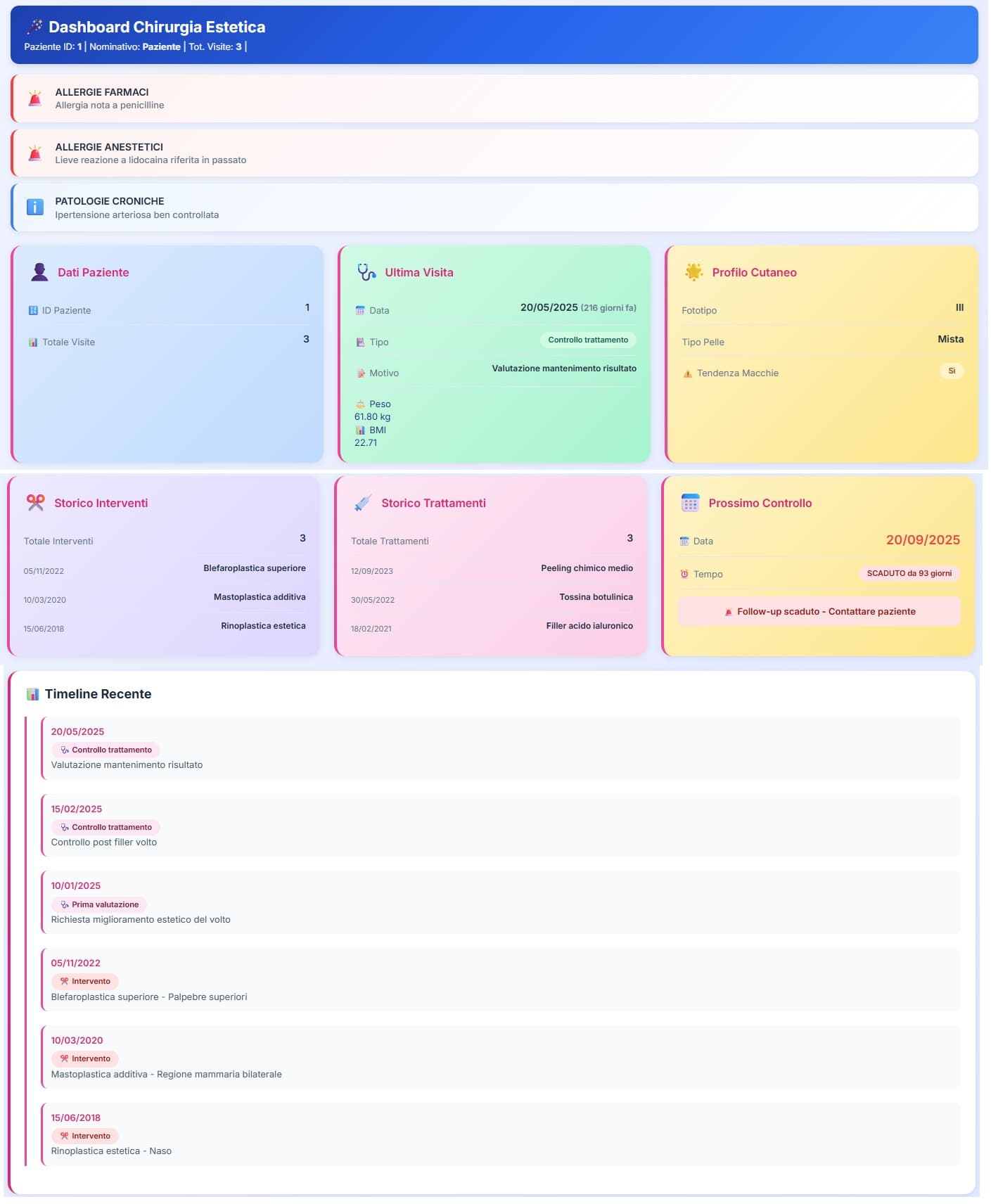Click the icon beside ID Paziente

pos(33,311)
